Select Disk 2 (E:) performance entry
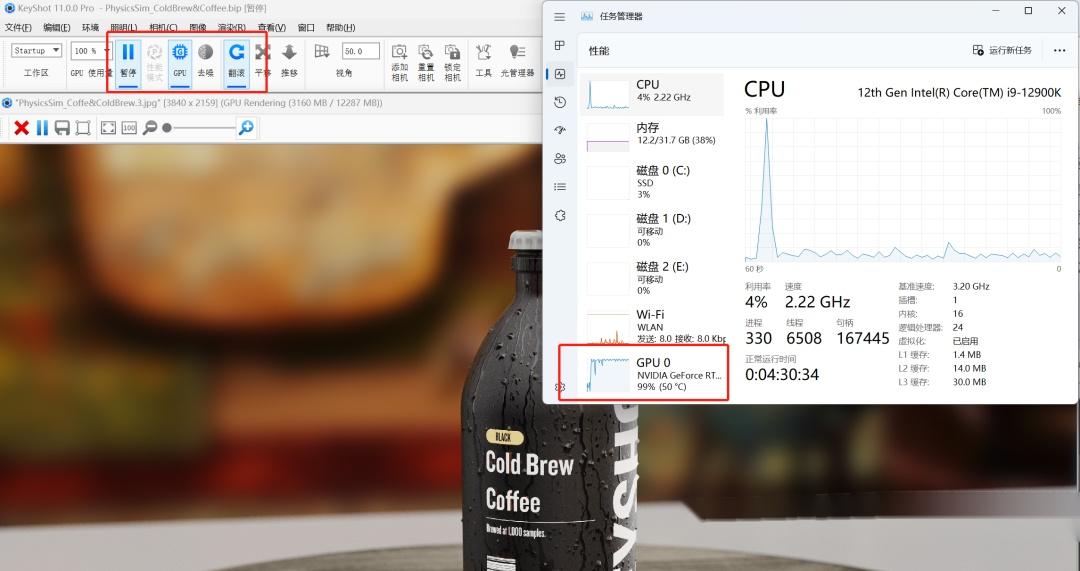 652,278
